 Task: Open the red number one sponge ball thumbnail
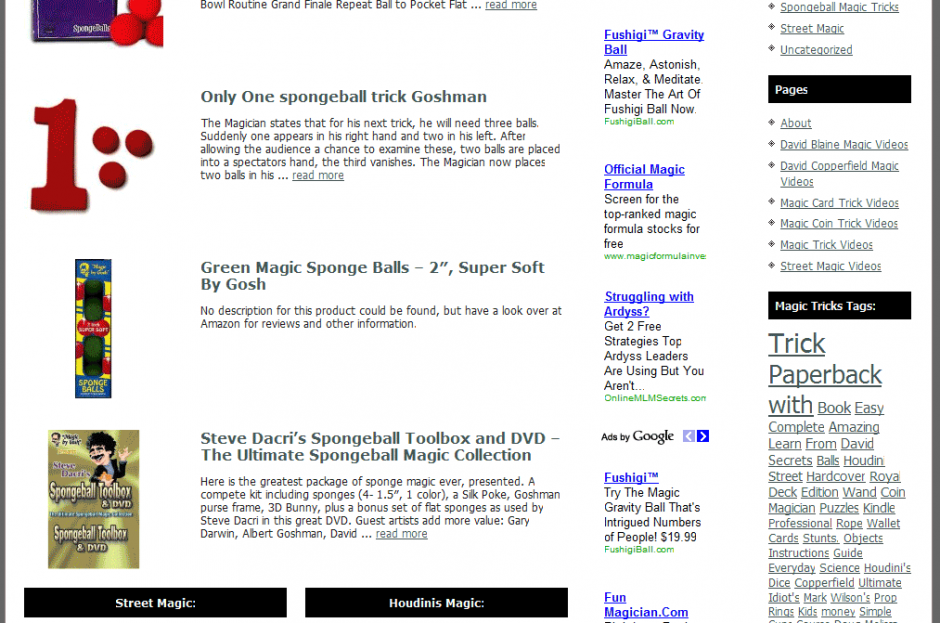pyautogui.click(x=93, y=156)
